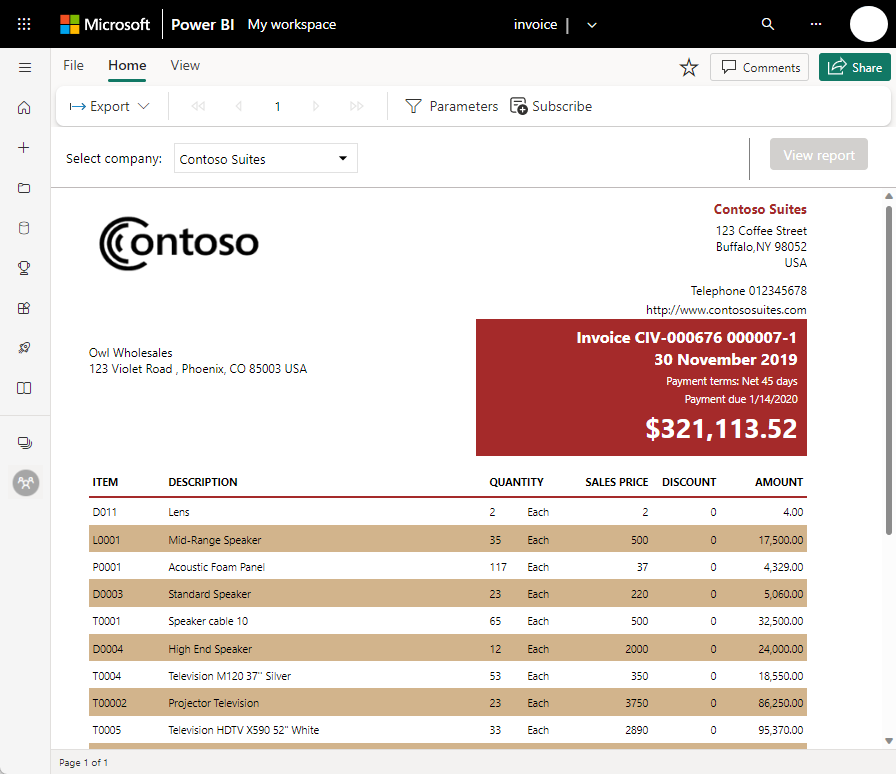Open My workspace avatar icon in sidebar
Image resolution: width=896 pixels, height=774 pixels.
tap(26, 483)
